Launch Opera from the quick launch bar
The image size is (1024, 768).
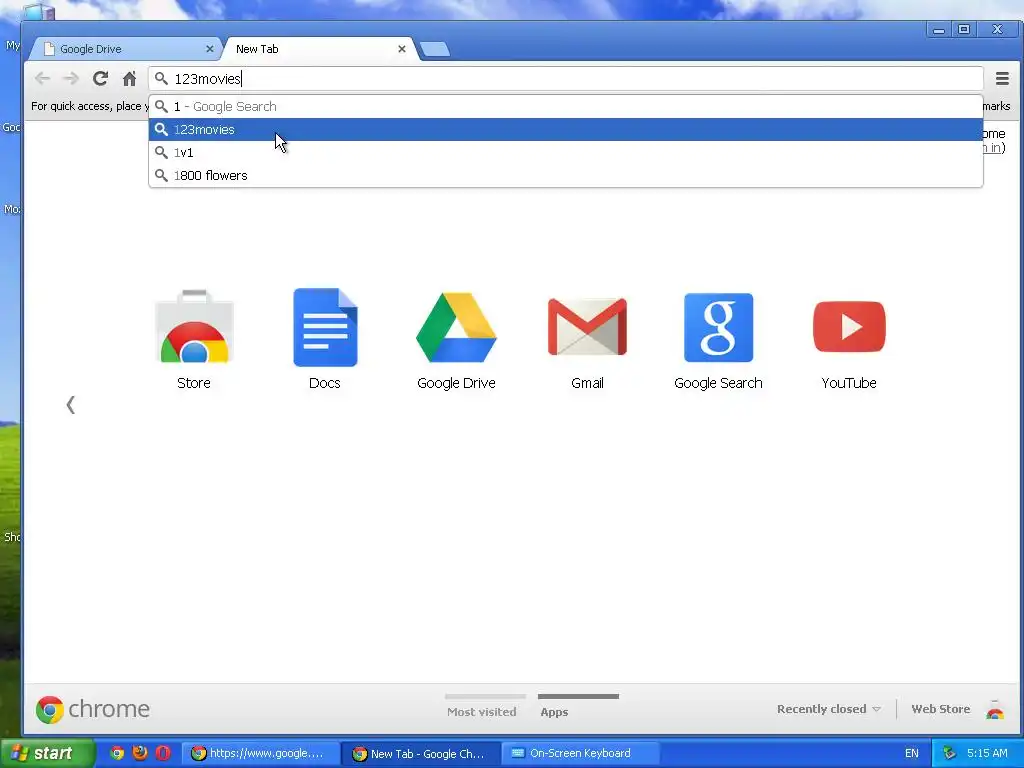(163, 753)
